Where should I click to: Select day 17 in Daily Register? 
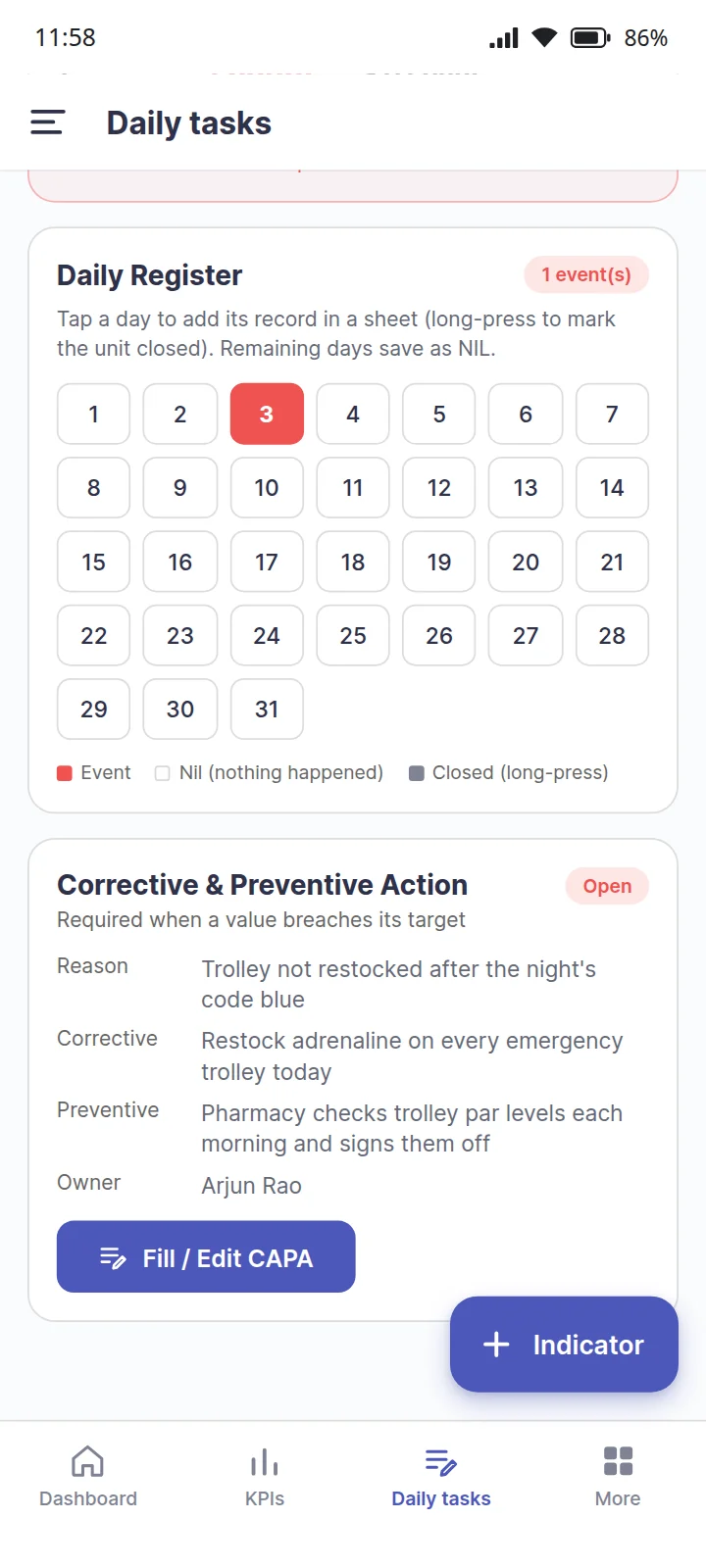click(x=267, y=562)
